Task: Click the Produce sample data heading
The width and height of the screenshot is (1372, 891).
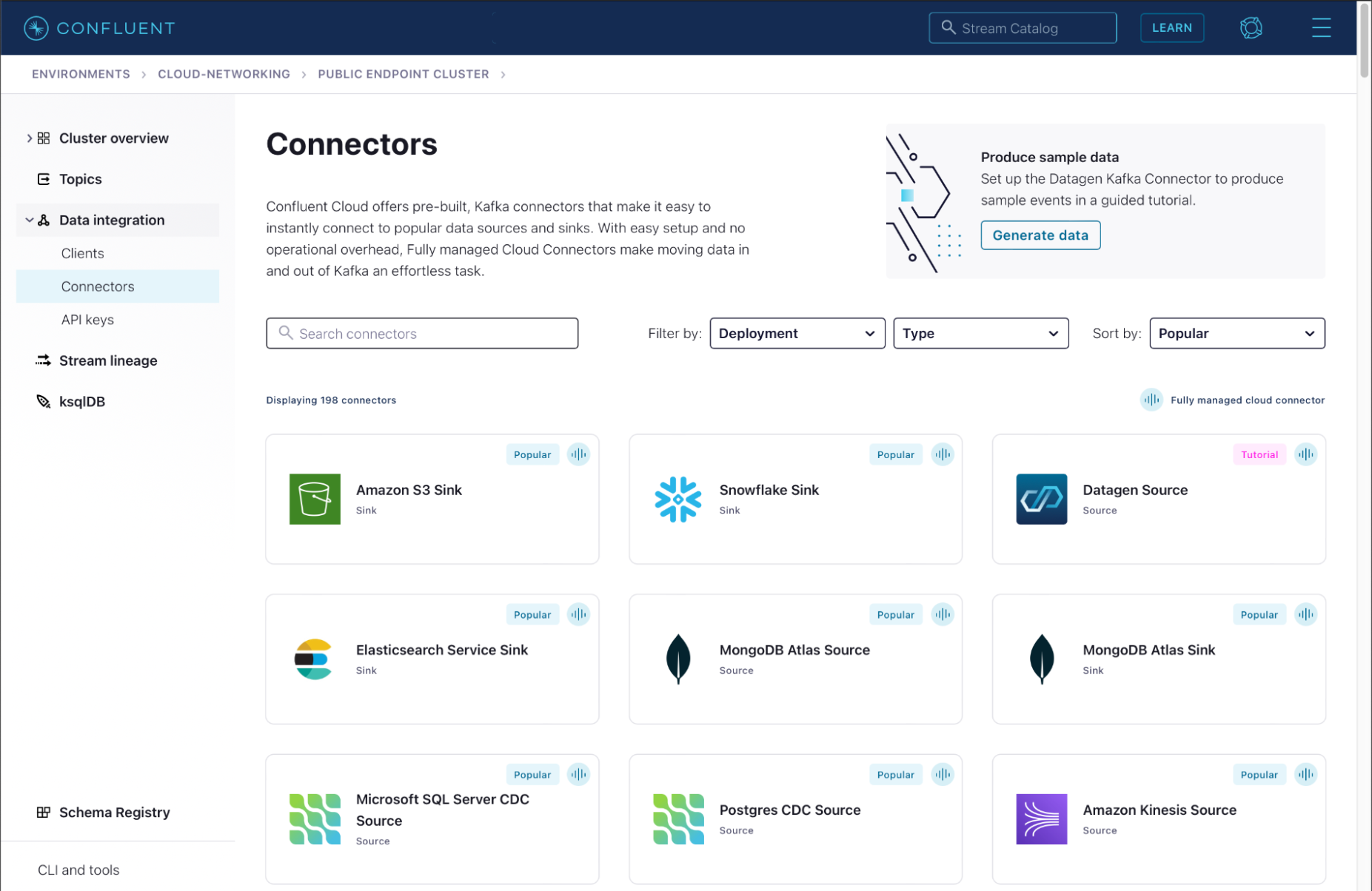Action: [x=1049, y=157]
